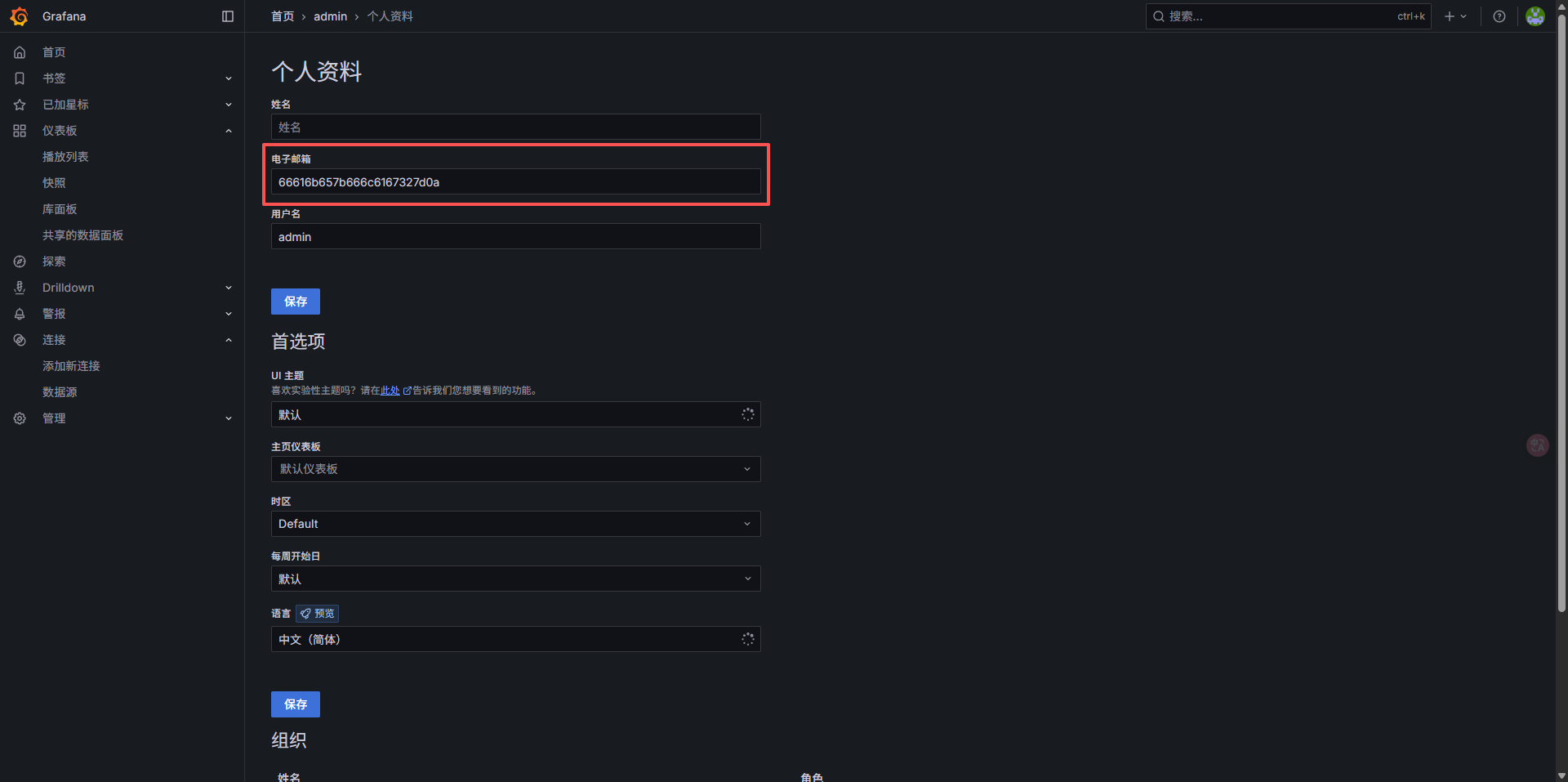Expand the Drilldown section chevron
The height and width of the screenshot is (782, 1568).
pyautogui.click(x=229, y=288)
